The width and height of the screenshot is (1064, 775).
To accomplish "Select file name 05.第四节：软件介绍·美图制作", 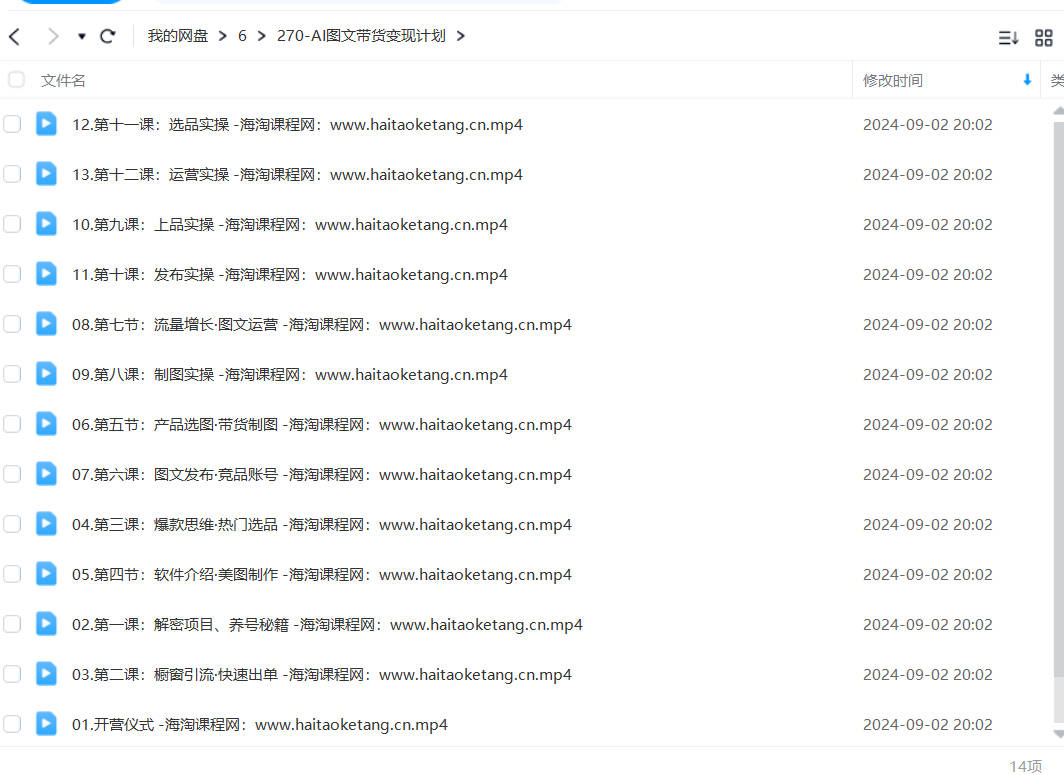I will (x=322, y=575).
